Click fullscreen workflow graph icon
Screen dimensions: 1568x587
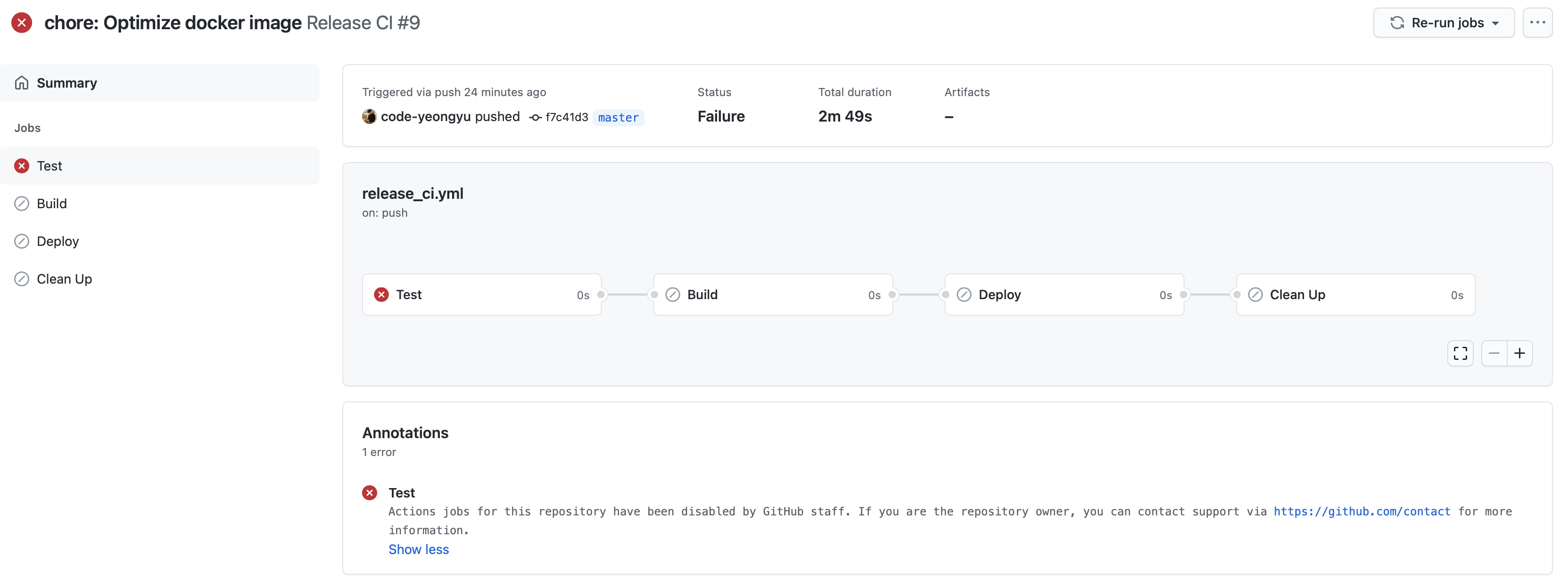pos(1460,353)
